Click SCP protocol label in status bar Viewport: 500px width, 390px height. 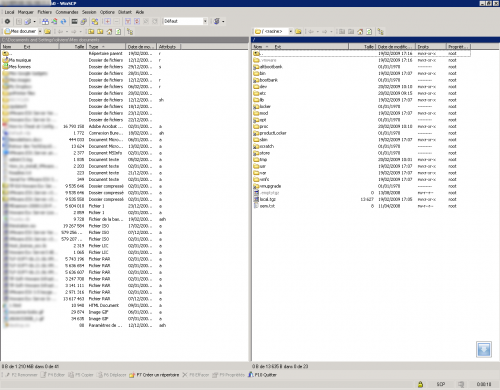coord(441,384)
